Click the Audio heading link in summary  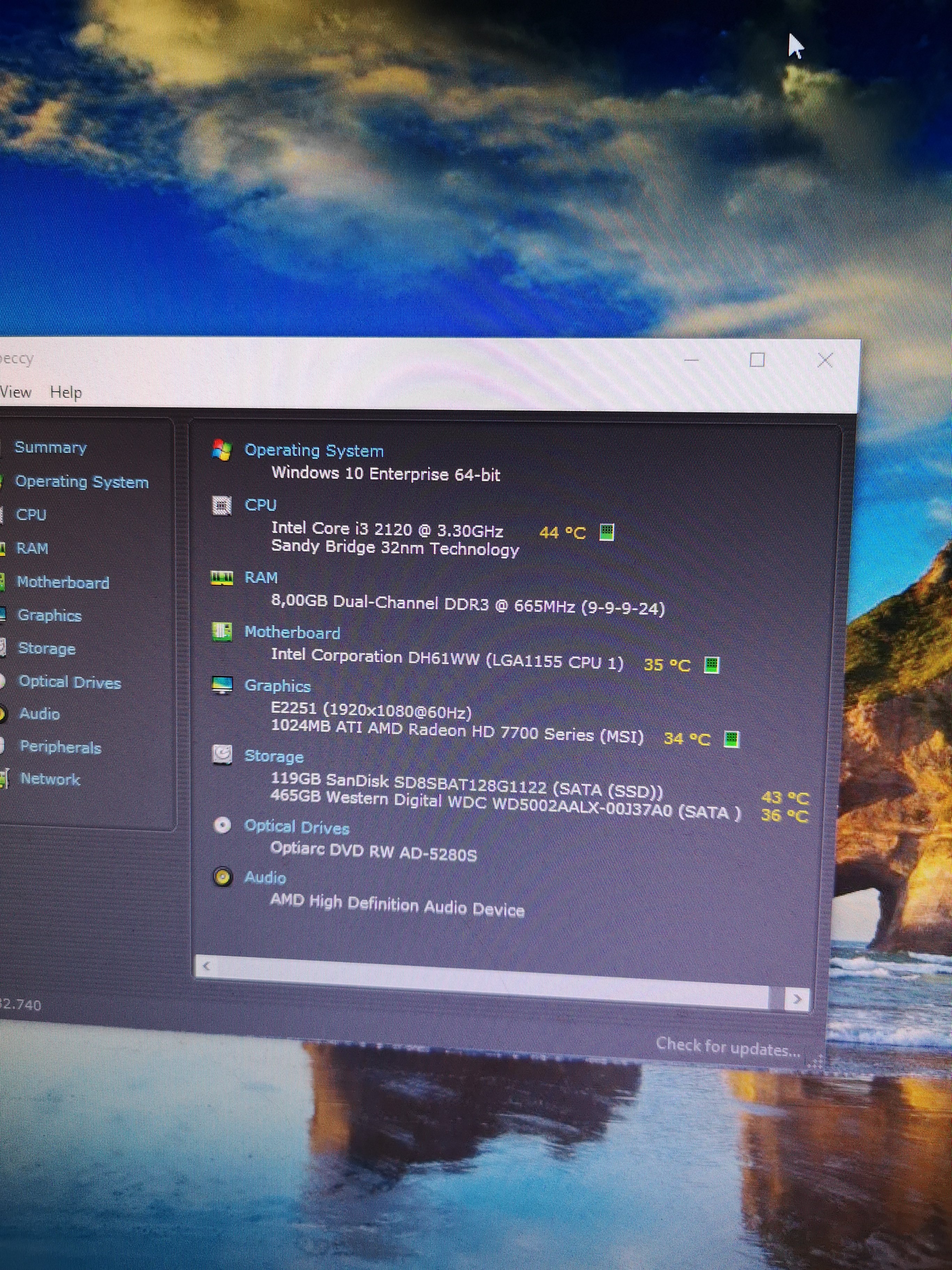(x=265, y=878)
